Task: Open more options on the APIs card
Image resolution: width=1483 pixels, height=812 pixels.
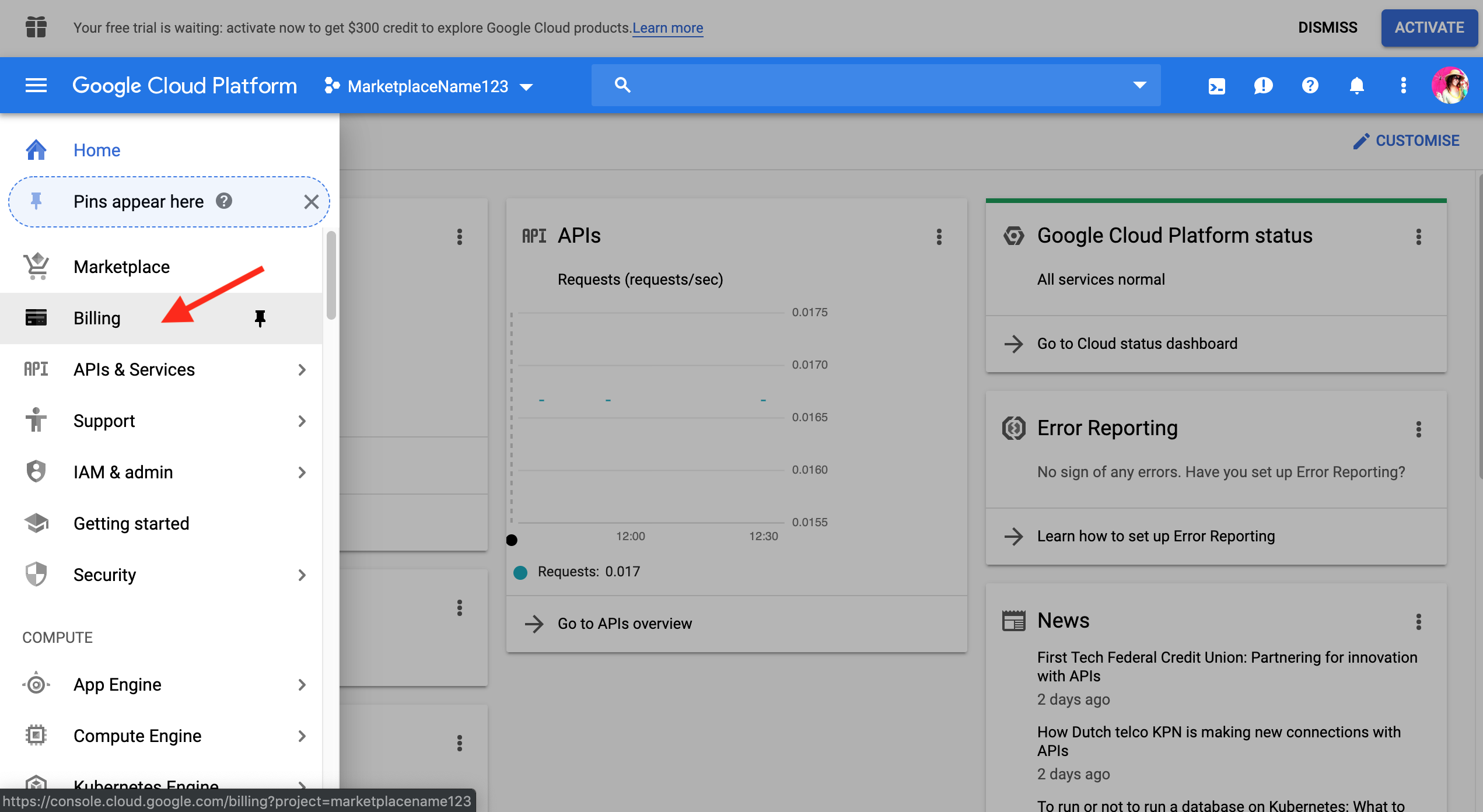Action: (x=939, y=237)
